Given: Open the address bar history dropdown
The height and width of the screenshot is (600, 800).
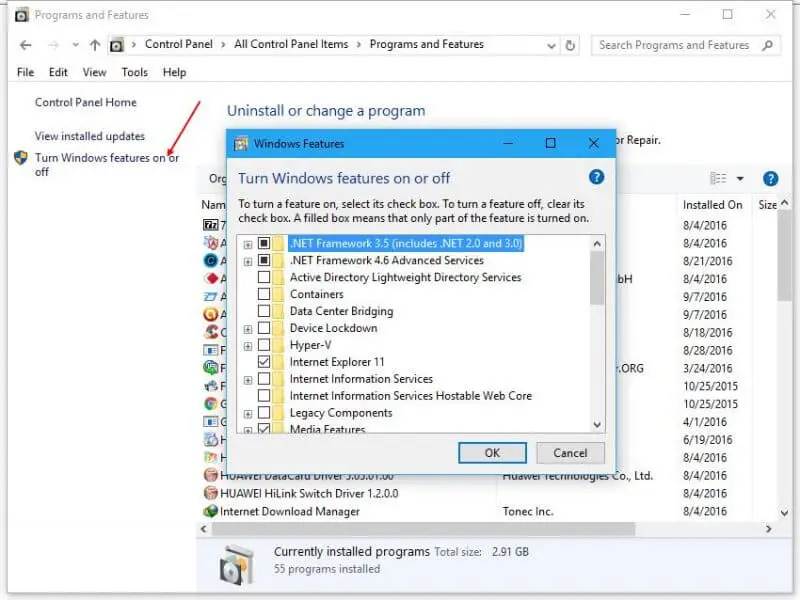Looking at the screenshot, I should (551, 46).
